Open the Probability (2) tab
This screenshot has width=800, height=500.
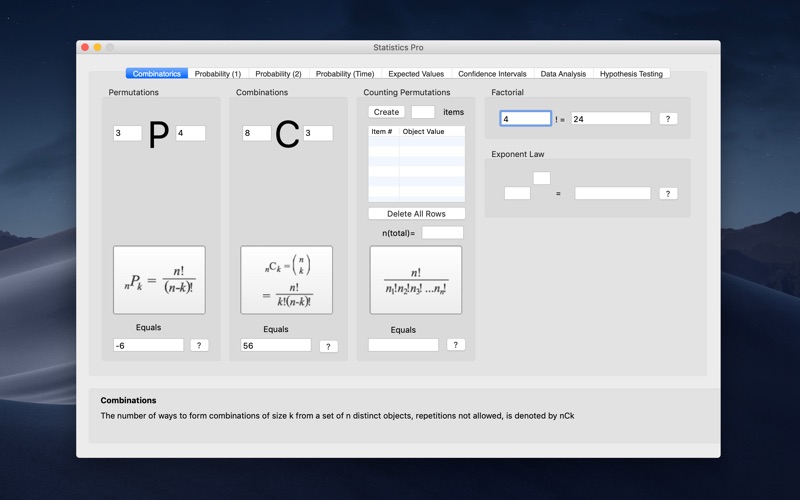click(279, 73)
